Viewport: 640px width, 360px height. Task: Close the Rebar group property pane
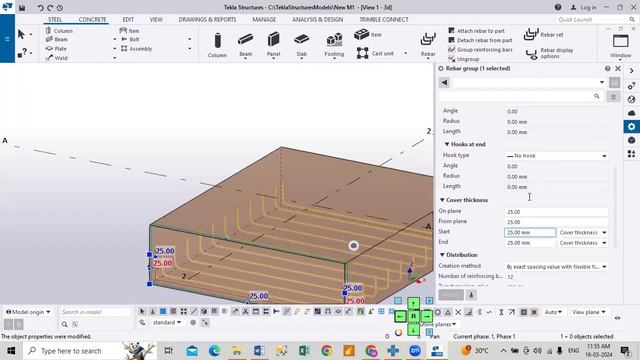pyautogui.click(x=618, y=69)
